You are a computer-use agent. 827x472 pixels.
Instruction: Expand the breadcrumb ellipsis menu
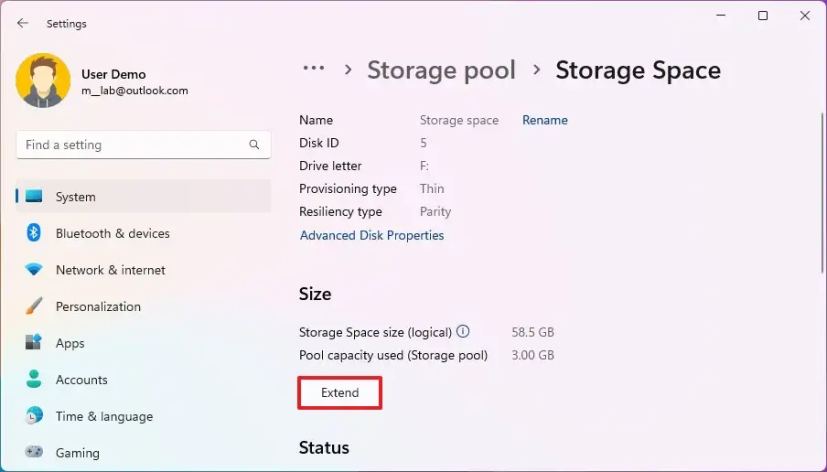(314, 69)
